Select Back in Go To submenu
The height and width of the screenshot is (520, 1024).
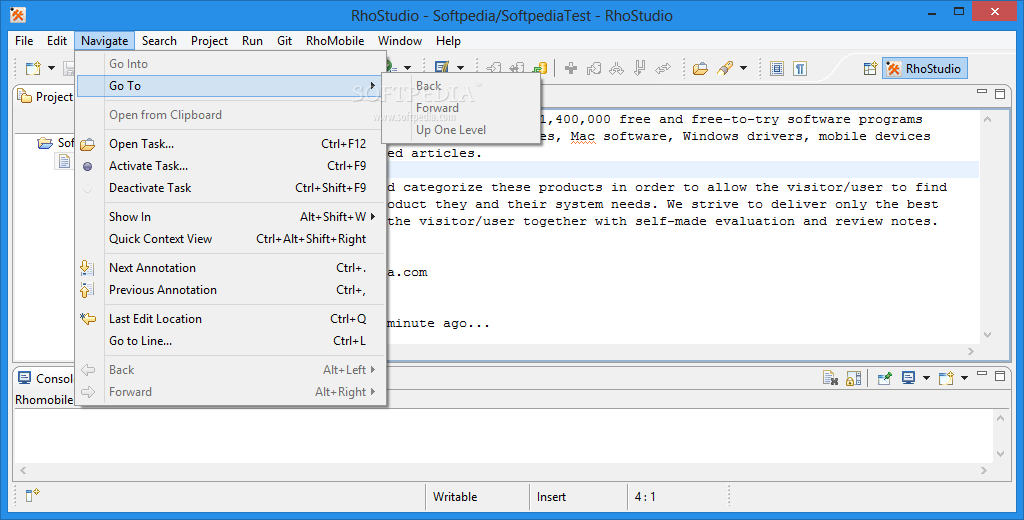pyautogui.click(x=461, y=86)
